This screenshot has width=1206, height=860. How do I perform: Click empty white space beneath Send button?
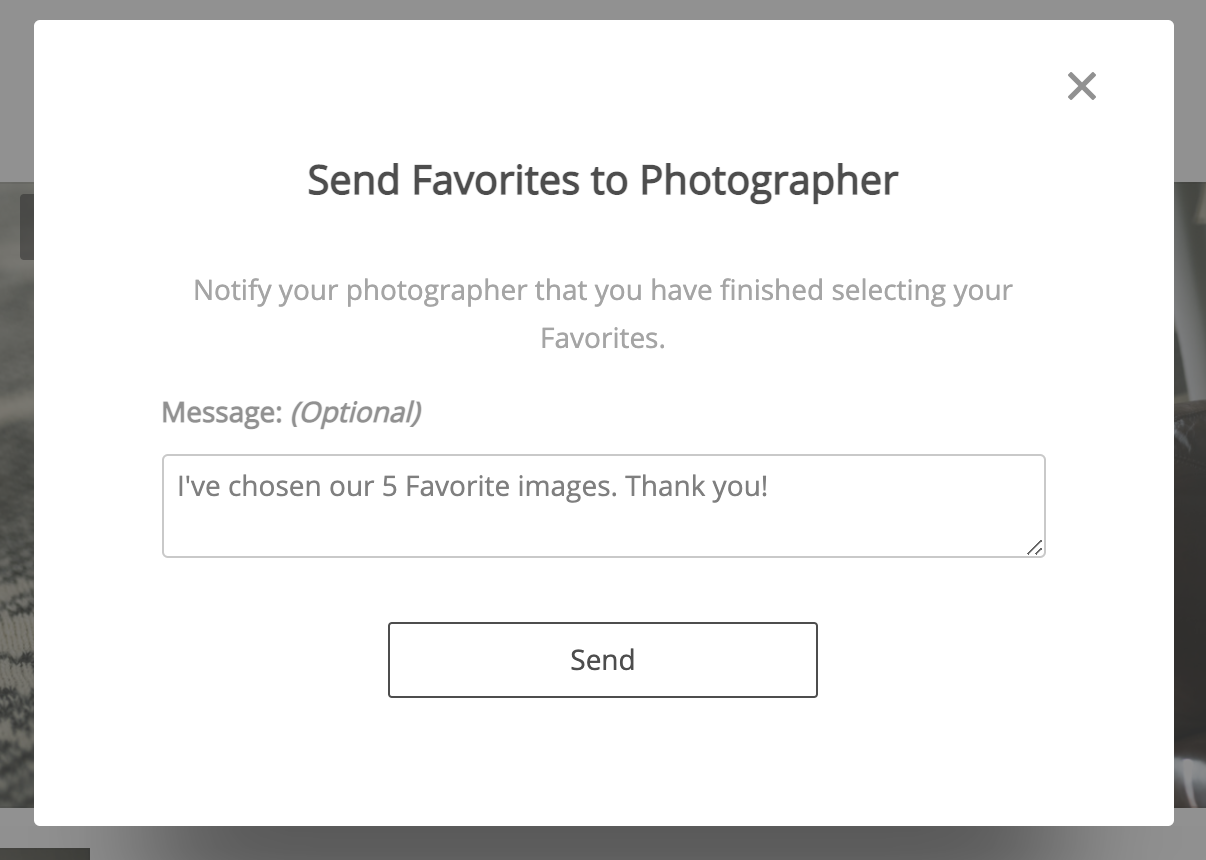click(603, 760)
